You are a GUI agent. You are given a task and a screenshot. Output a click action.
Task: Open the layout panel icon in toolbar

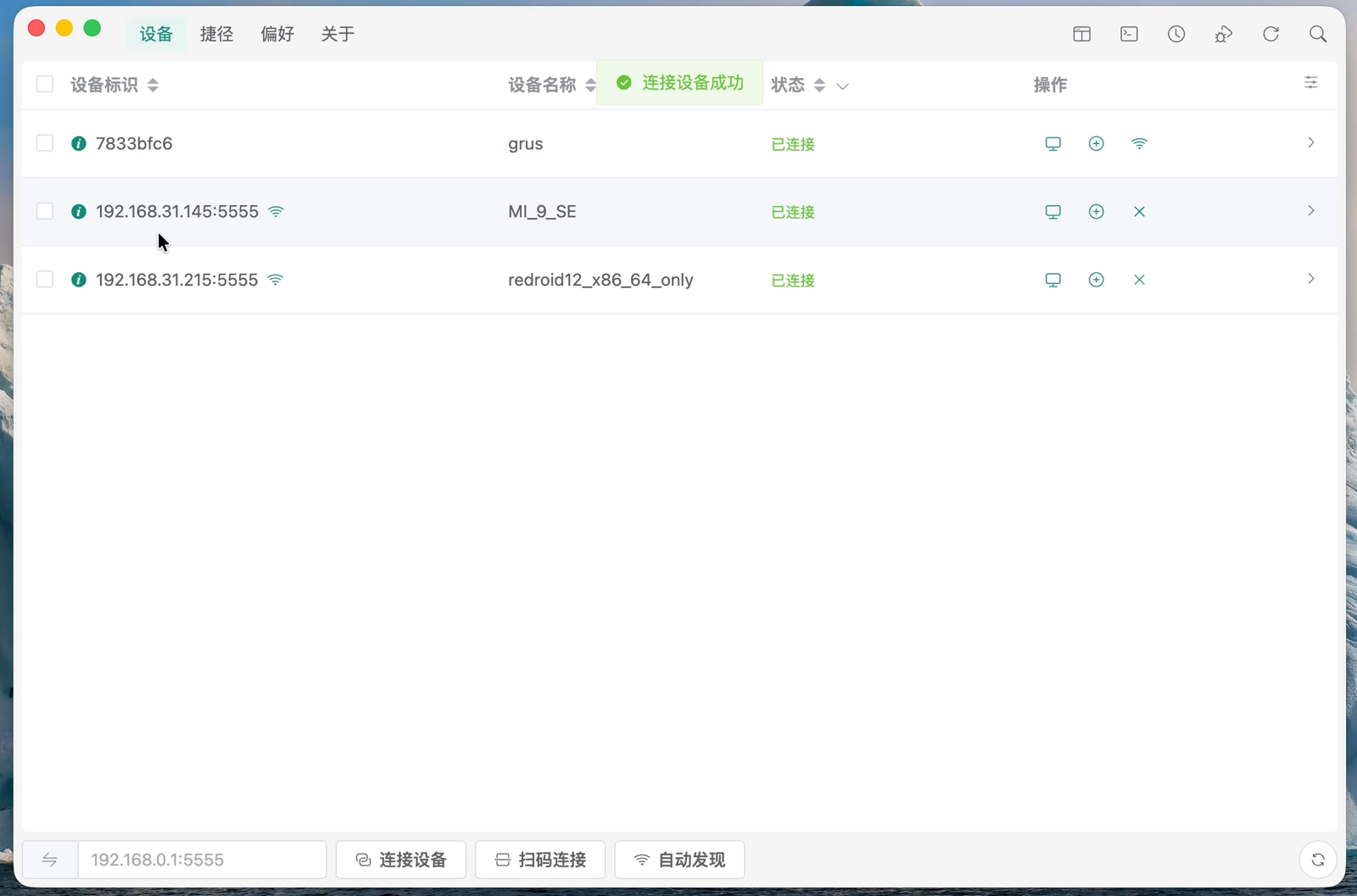click(x=1081, y=34)
